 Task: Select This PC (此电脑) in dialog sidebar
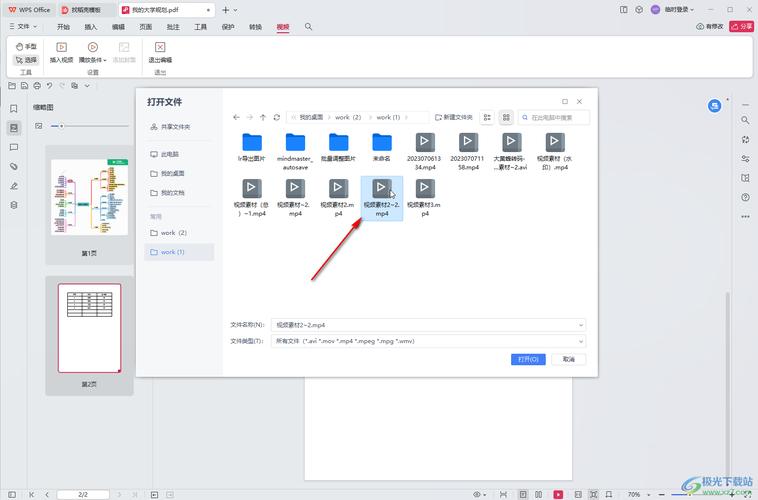[x=165, y=154]
